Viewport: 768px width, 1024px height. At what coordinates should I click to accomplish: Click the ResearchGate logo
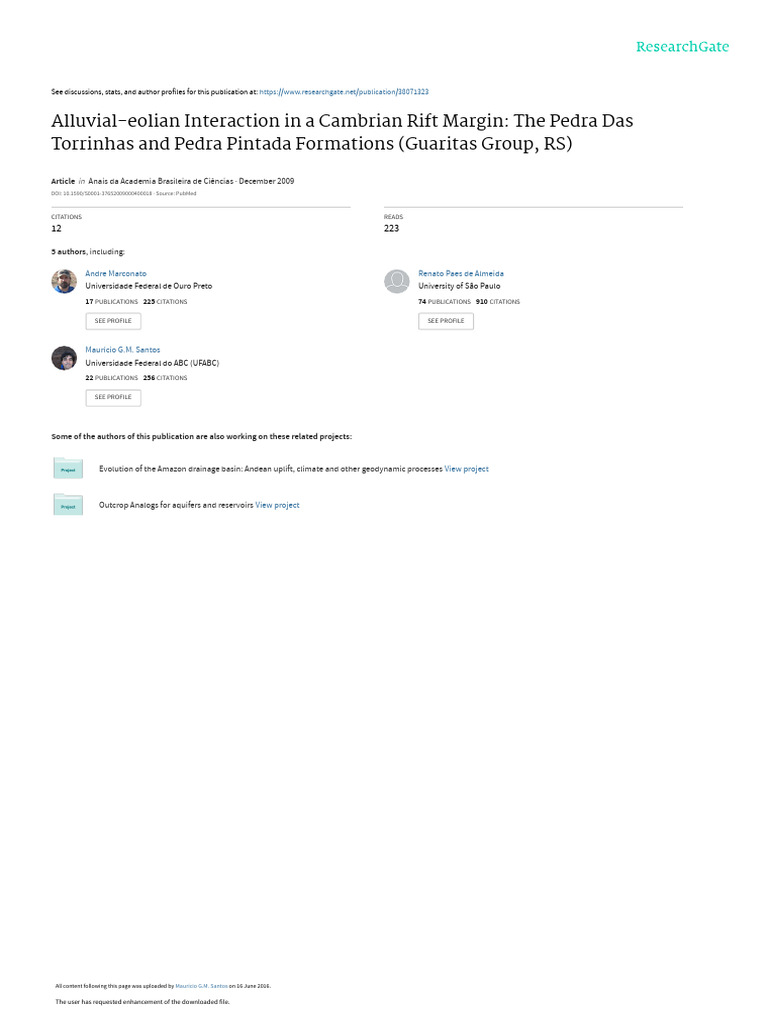(x=682, y=47)
